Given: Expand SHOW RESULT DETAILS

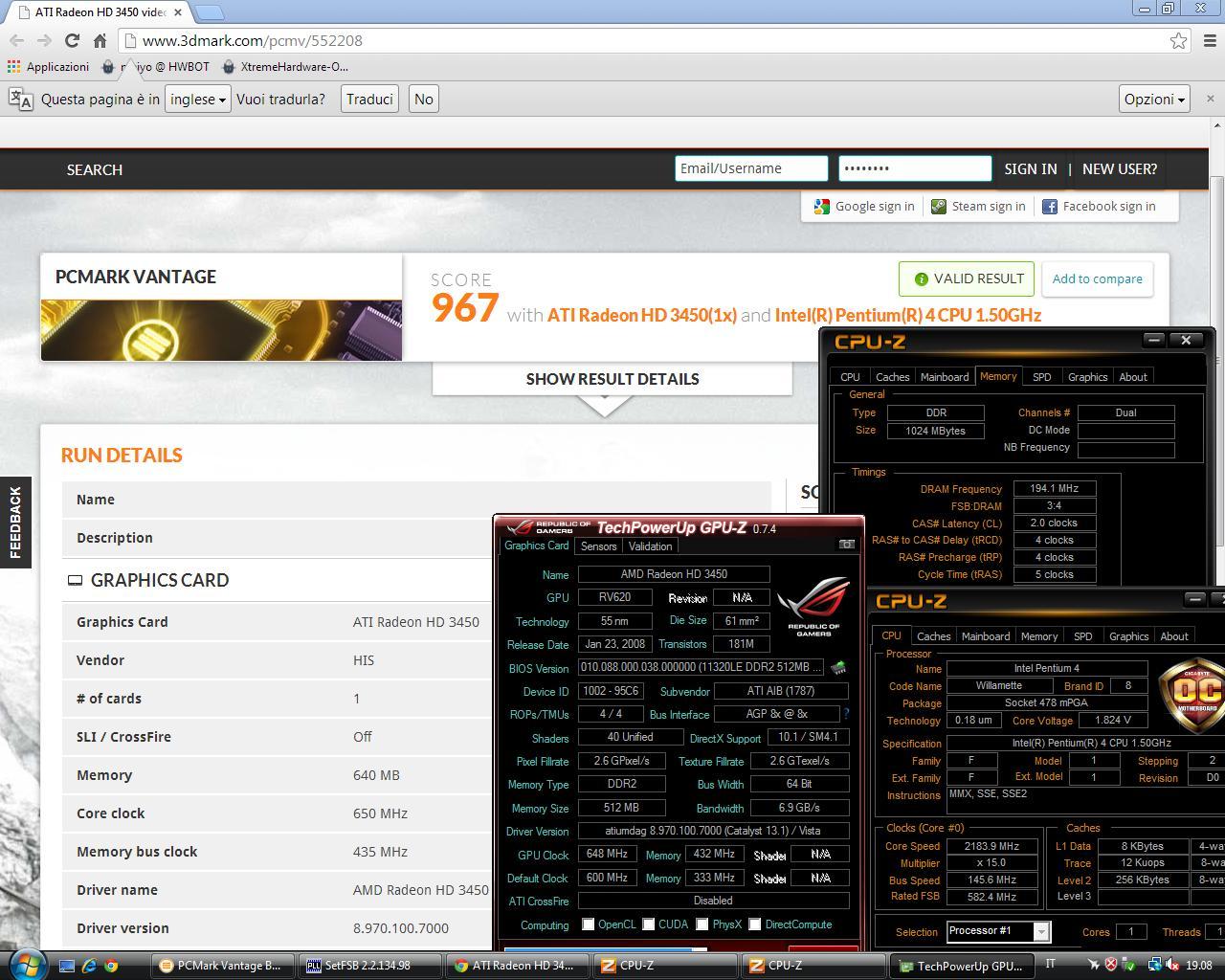Looking at the screenshot, I should 612,379.
